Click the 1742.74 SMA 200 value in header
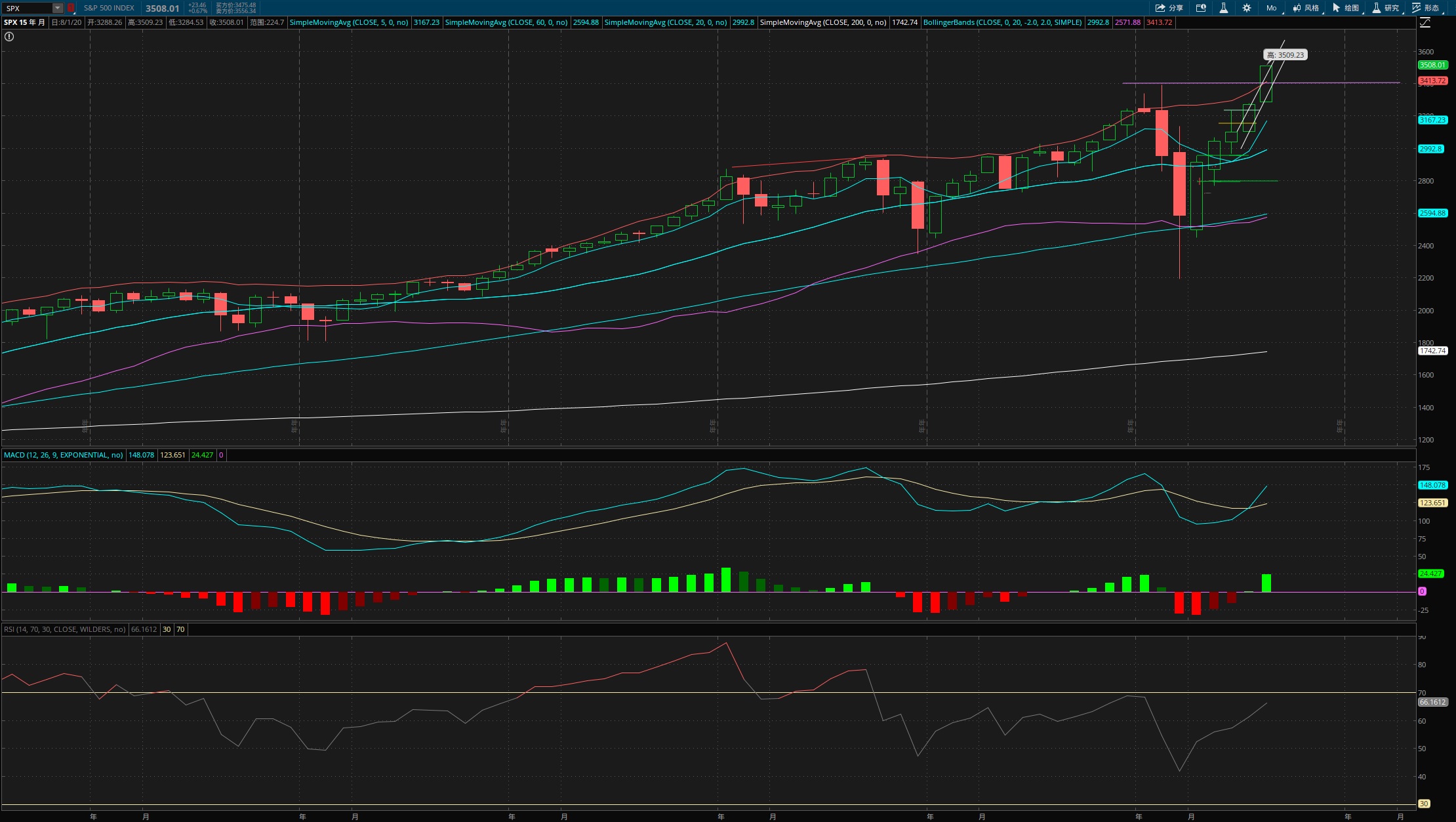 click(904, 22)
